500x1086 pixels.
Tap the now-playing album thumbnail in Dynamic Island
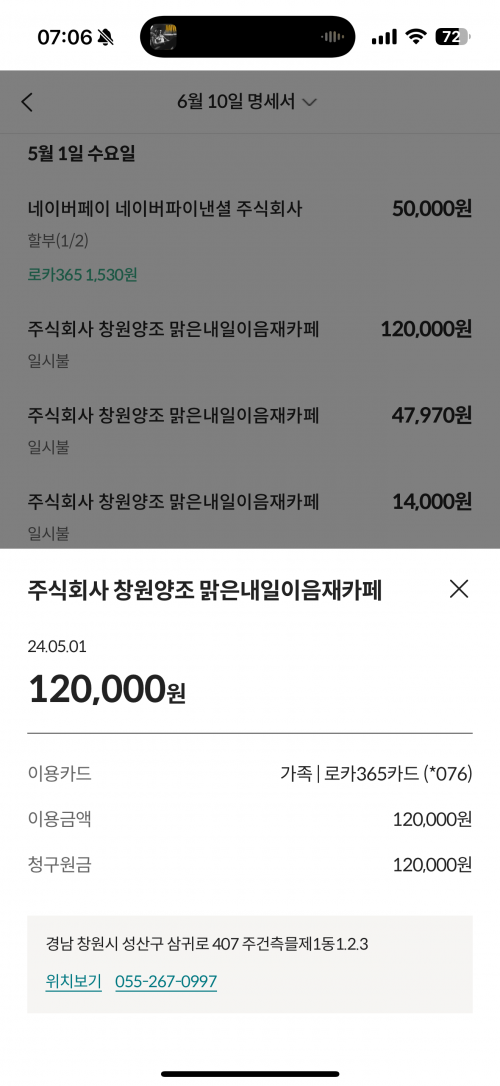[x=163, y=37]
